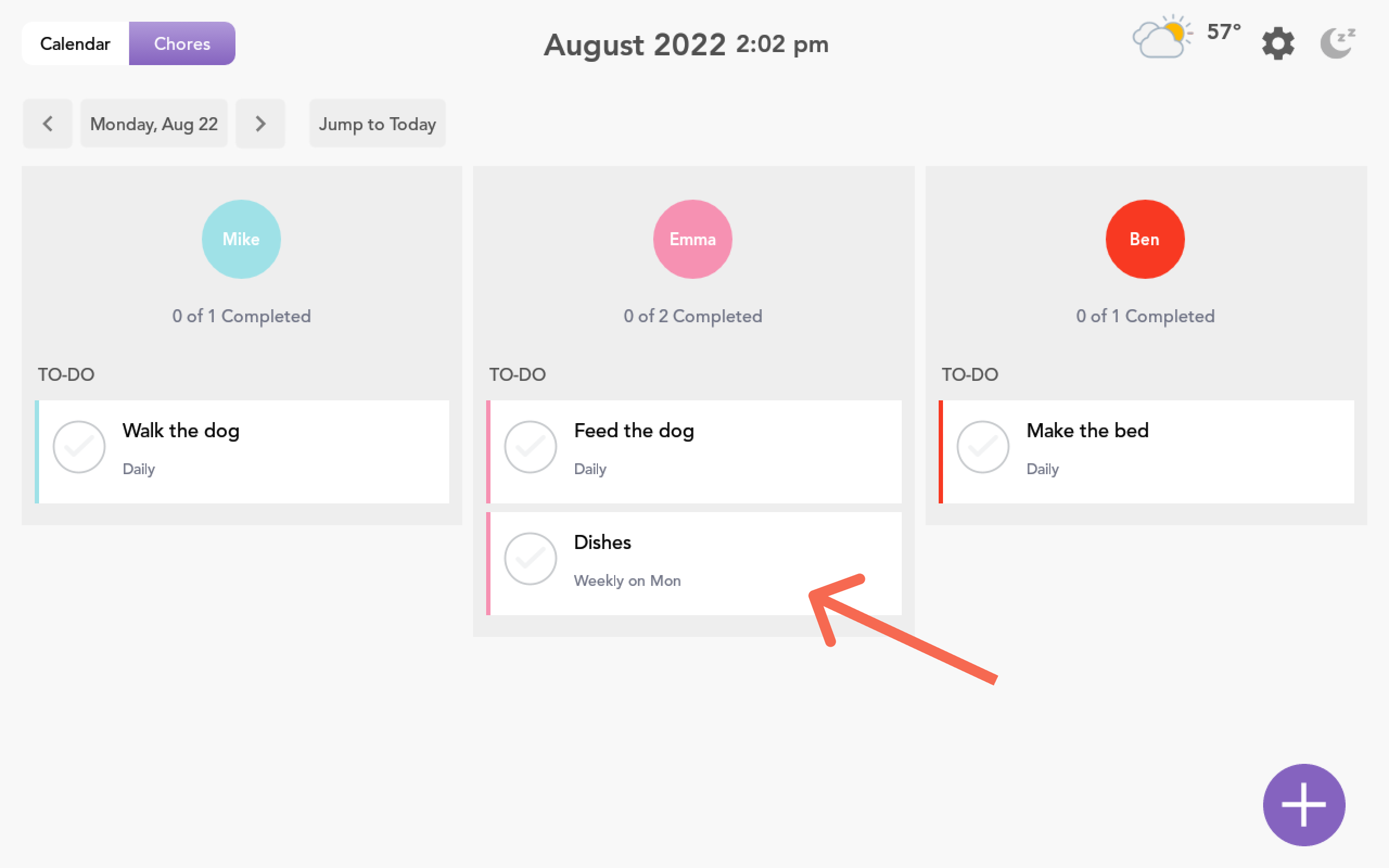Open Ben's profile avatar
1389x868 pixels.
[x=1144, y=239]
